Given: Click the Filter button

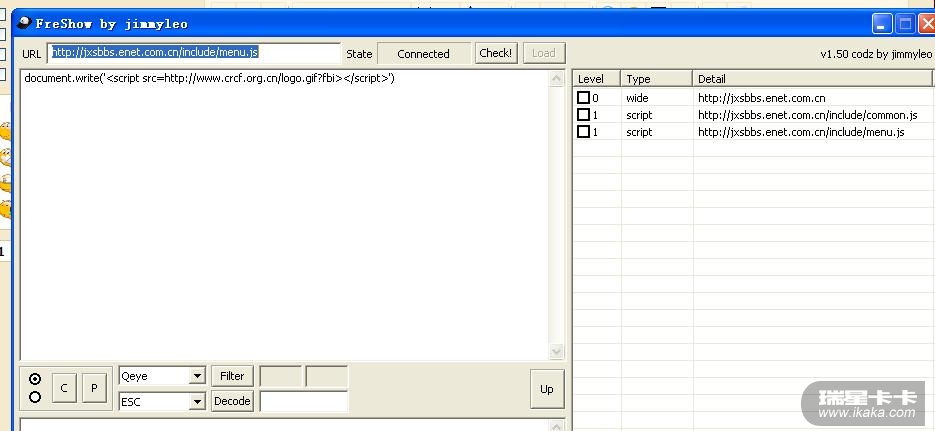Looking at the screenshot, I should [232, 376].
